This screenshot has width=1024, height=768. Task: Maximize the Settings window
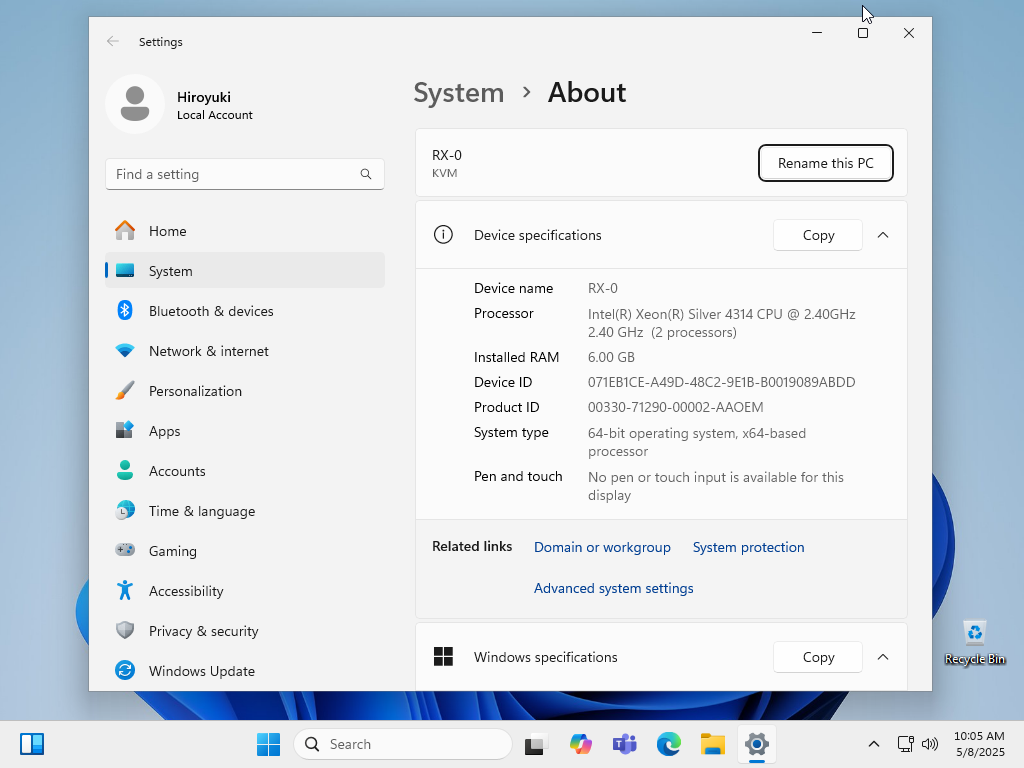tap(863, 33)
